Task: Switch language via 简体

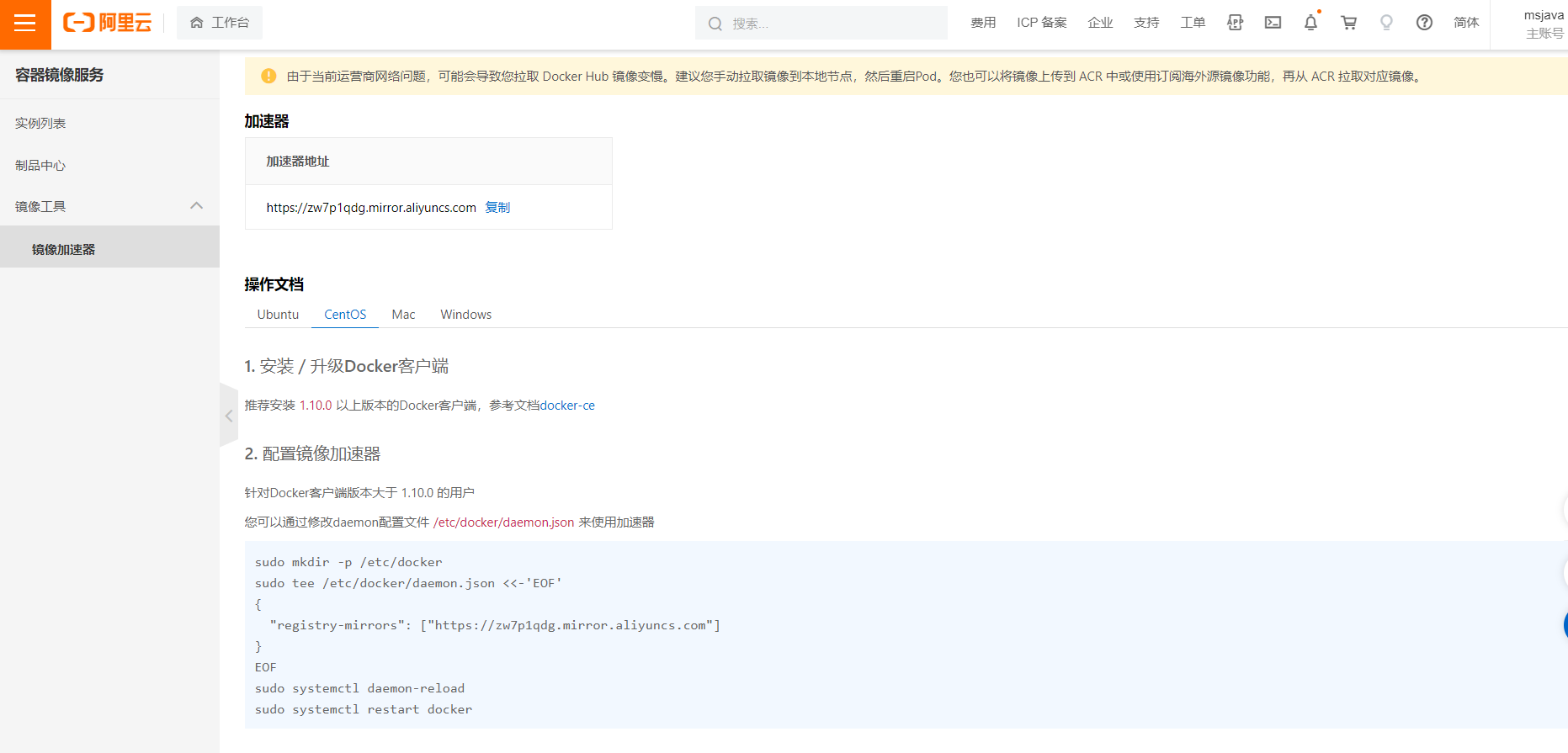Action: 1466,23
